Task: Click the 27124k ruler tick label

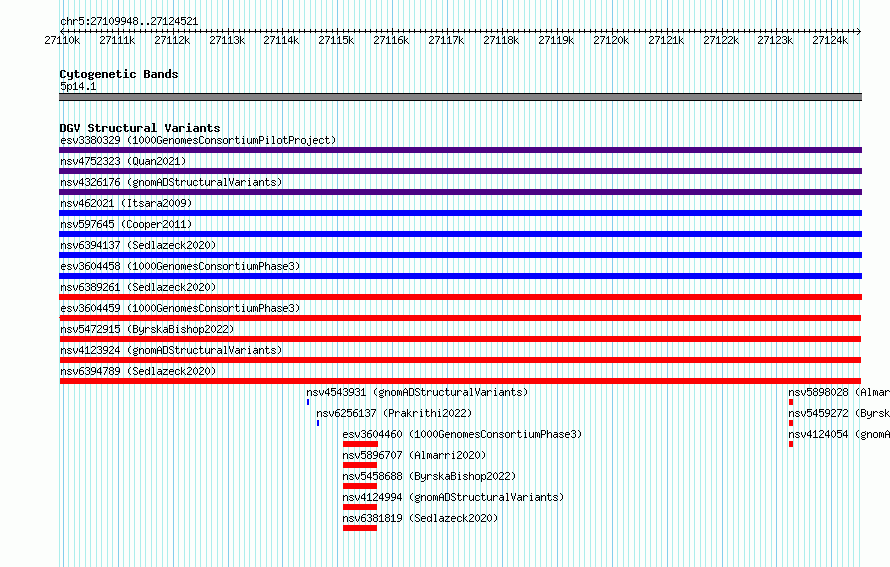Action: tap(830, 40)
